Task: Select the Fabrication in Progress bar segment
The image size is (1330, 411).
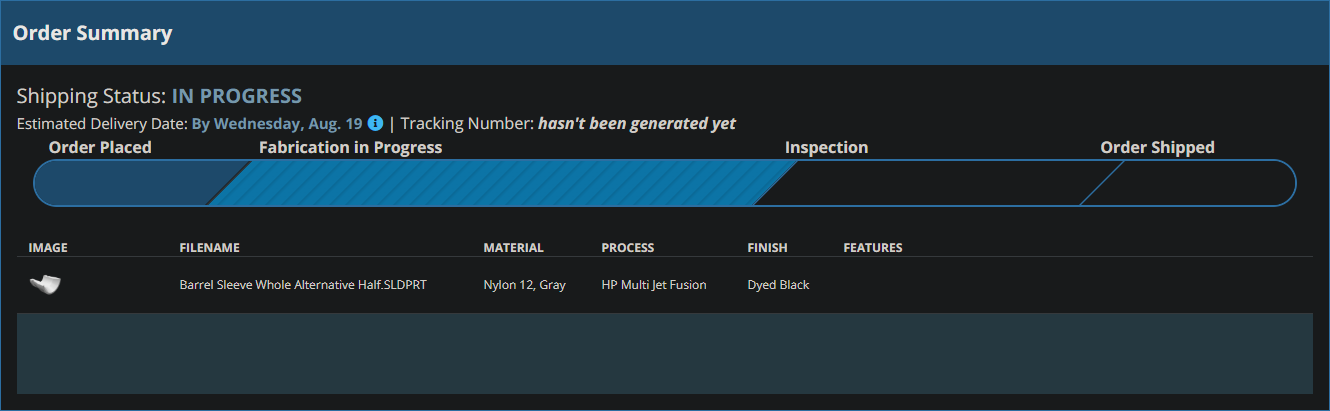Action: tap(503, 183)
